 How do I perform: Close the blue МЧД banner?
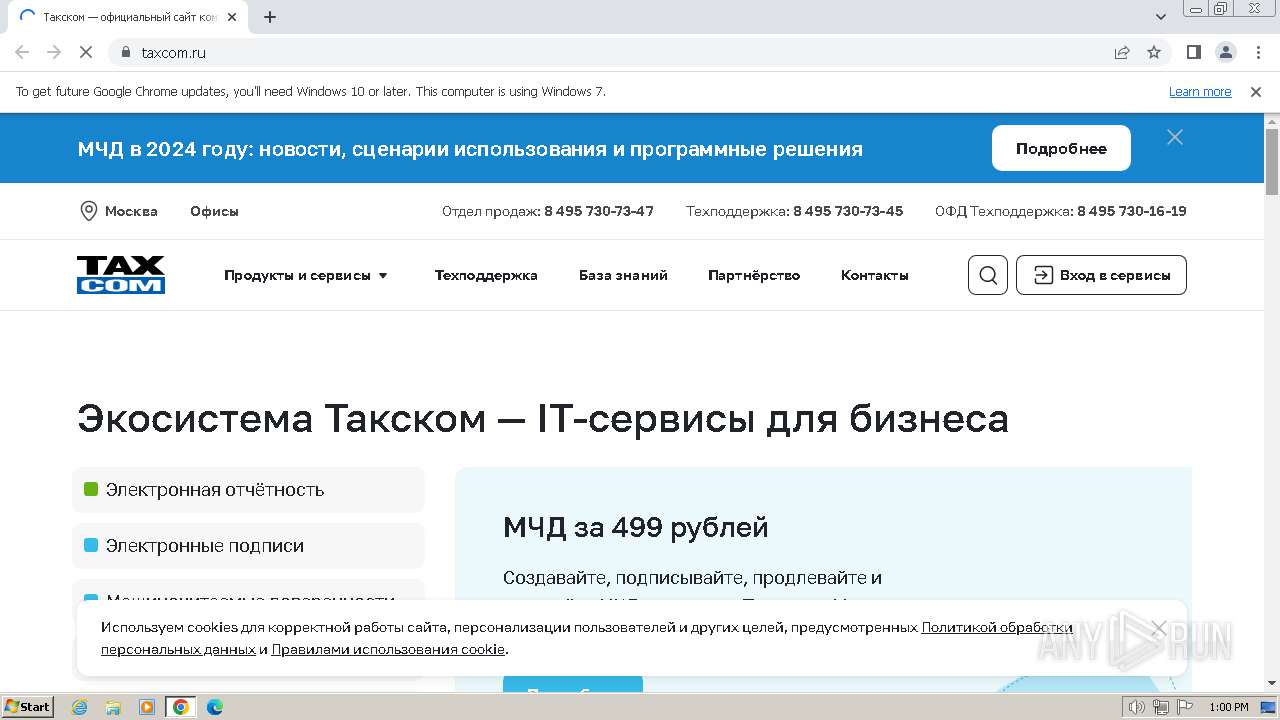[1175, 137]
